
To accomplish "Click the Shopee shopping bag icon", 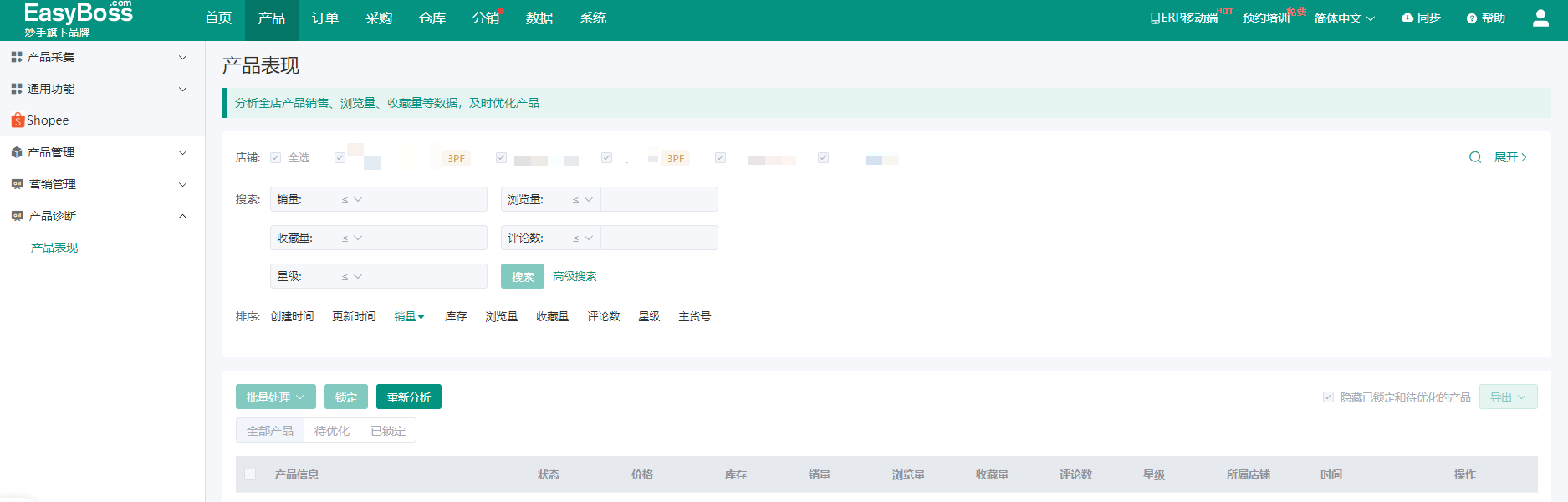I will pos(17,120).
